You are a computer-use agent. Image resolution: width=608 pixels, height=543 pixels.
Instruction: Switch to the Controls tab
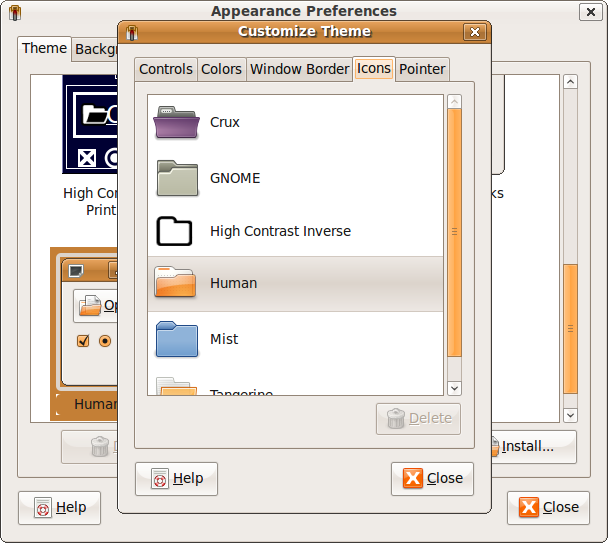tap(166, 69)
